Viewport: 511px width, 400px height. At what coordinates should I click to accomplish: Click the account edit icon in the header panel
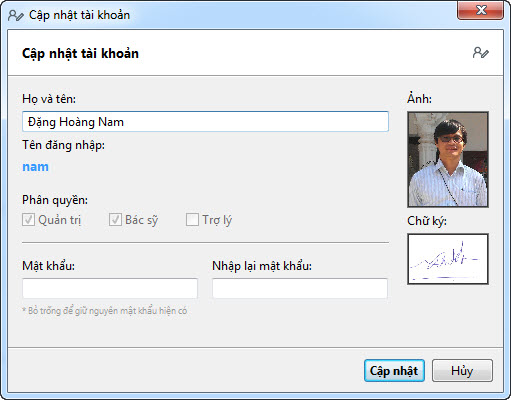pyautogui.click(x=481, y=53)
